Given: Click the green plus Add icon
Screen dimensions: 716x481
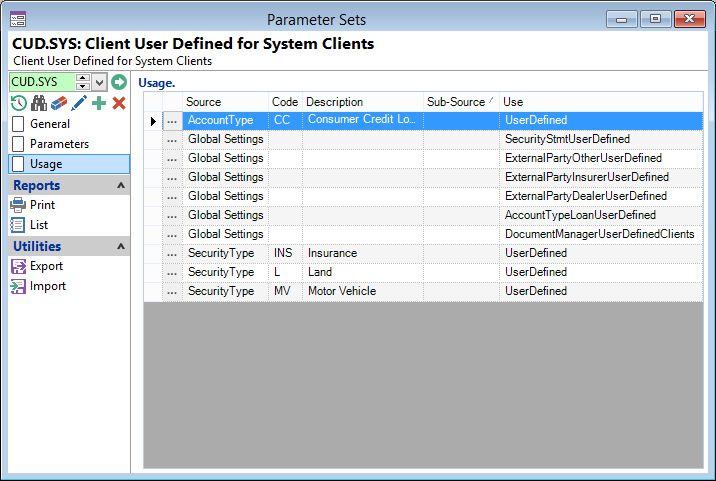Looking at the screenshot, I should pos(99,103).
